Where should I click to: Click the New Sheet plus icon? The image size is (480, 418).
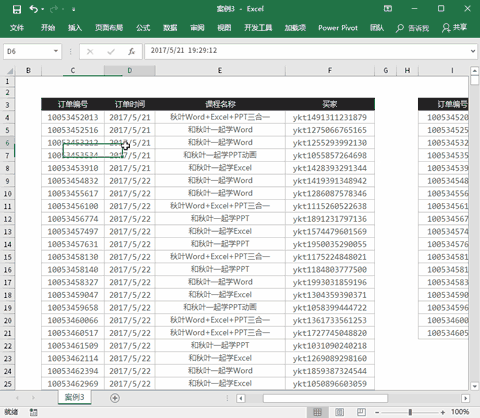click(115, 398)
